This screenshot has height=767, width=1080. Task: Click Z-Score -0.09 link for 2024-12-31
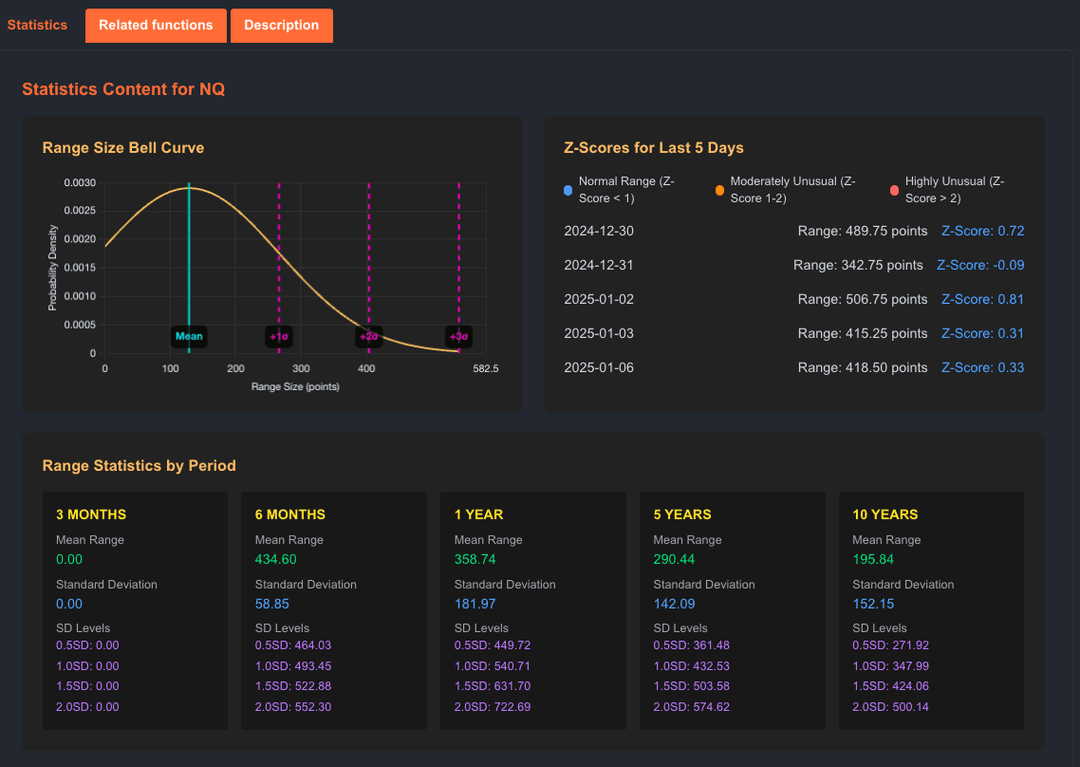[x=979, y=265]
